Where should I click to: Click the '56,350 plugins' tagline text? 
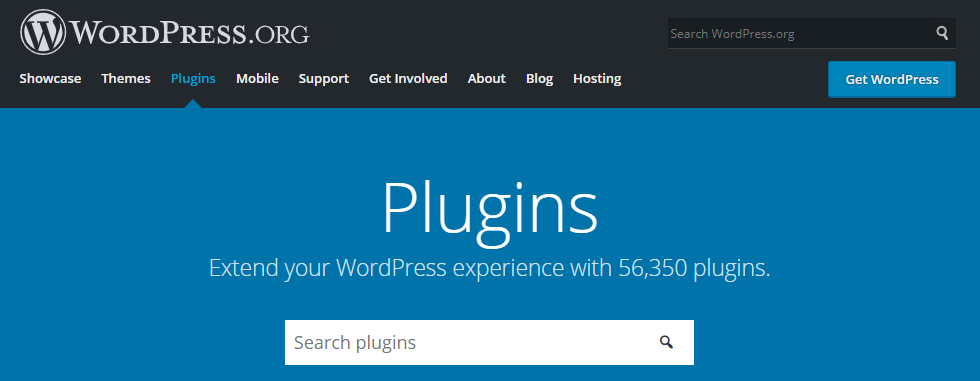pyautogui.click(x=694, y=268)
